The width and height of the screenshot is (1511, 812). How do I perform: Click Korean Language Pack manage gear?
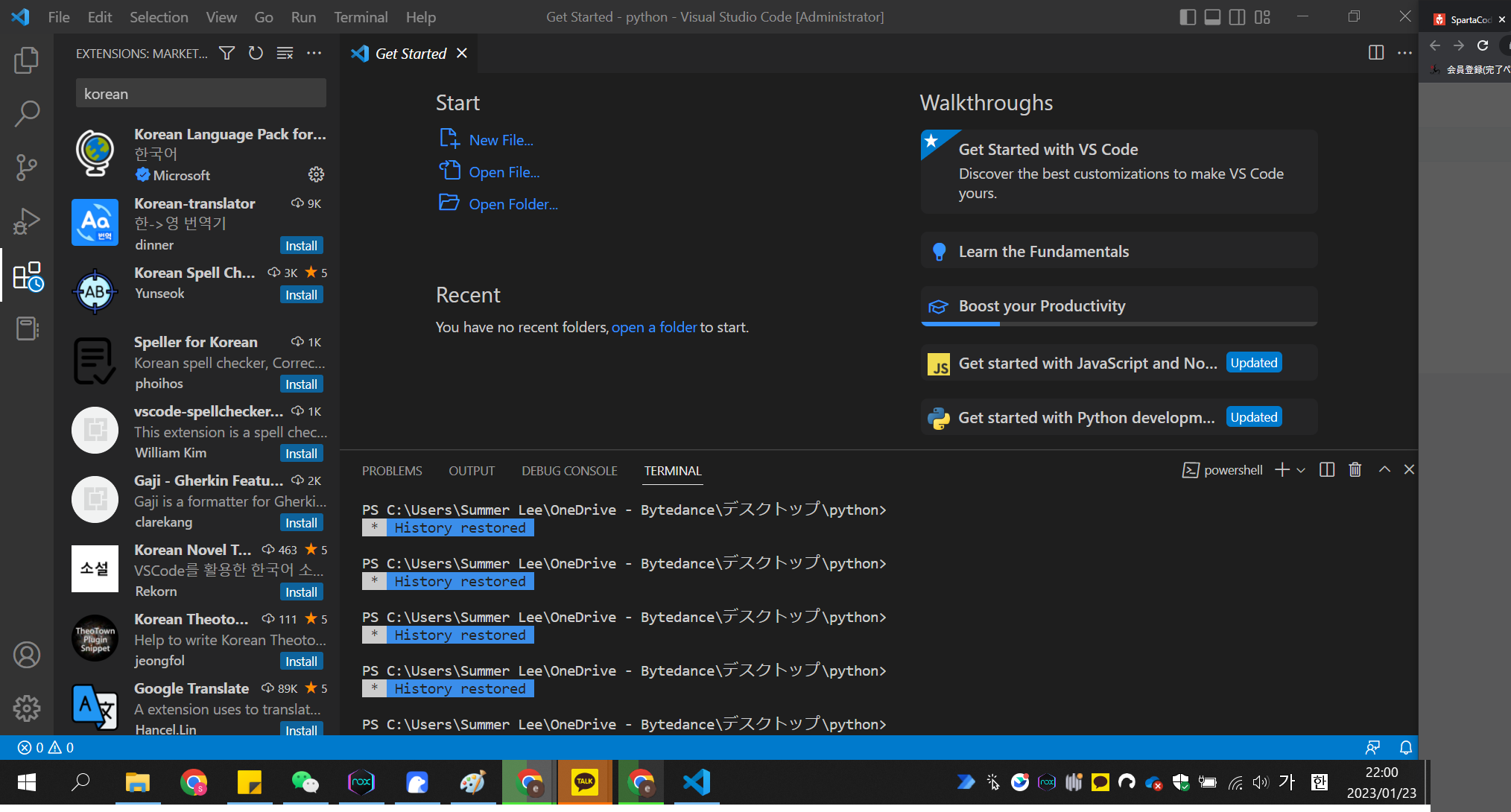[x=316, y=174]
